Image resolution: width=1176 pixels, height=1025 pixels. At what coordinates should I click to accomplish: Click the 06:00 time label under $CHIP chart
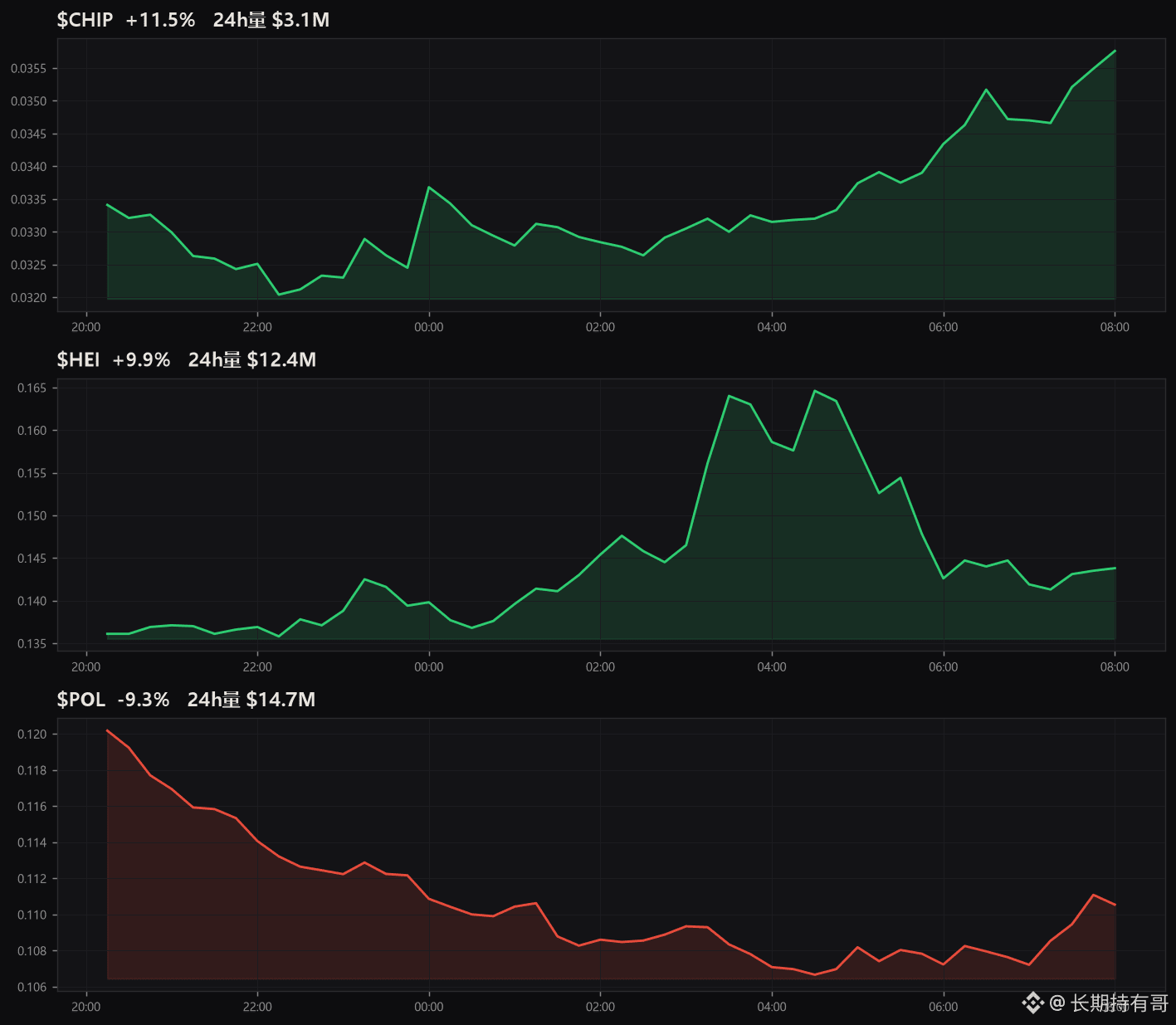pyautogui.click(x=944, y=327)
